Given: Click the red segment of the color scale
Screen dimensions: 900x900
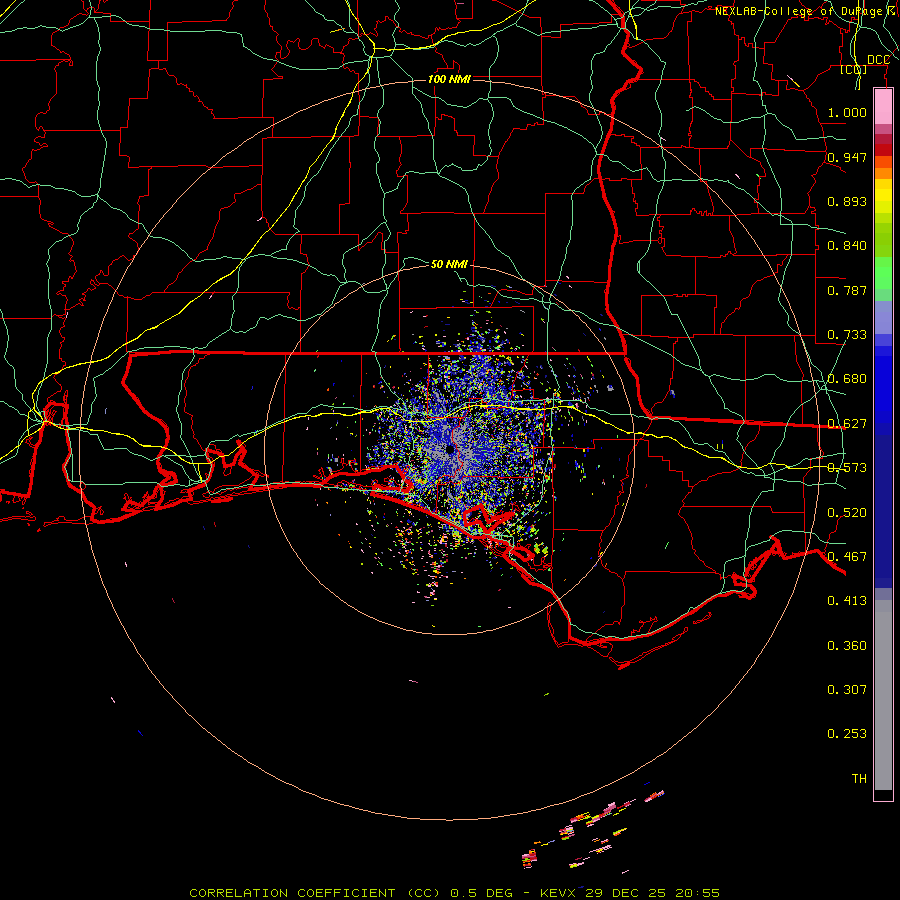Looking at the screenshot, I should (883, 150).
